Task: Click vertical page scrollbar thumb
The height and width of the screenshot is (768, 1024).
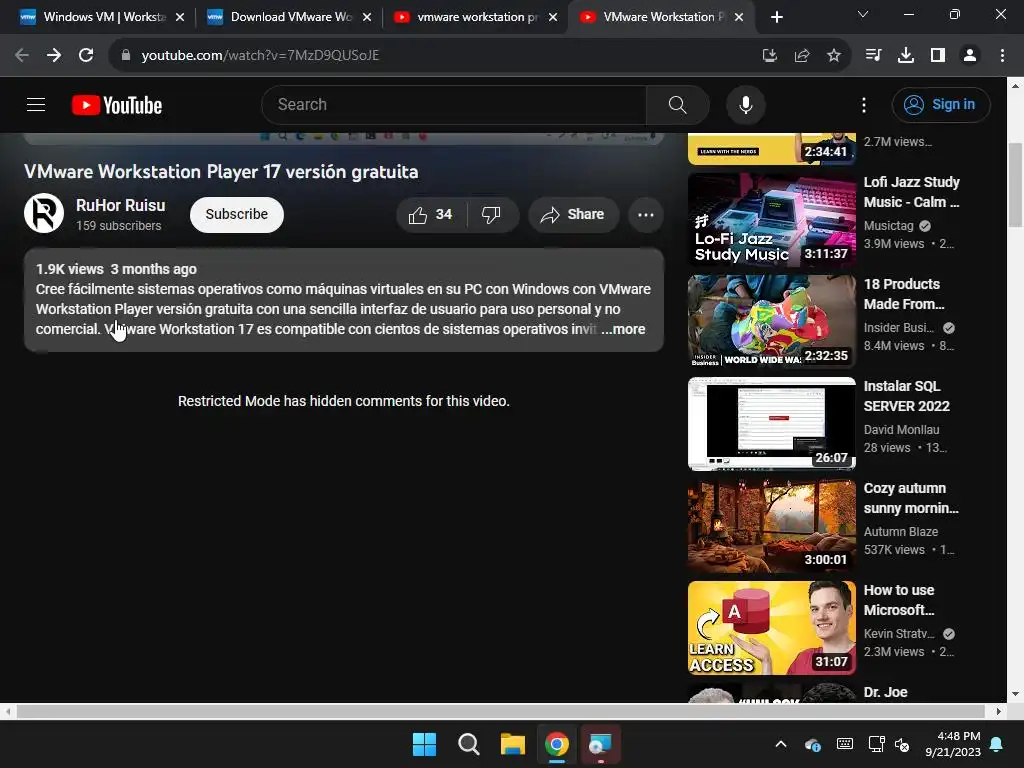Action: click(1015, 184)
